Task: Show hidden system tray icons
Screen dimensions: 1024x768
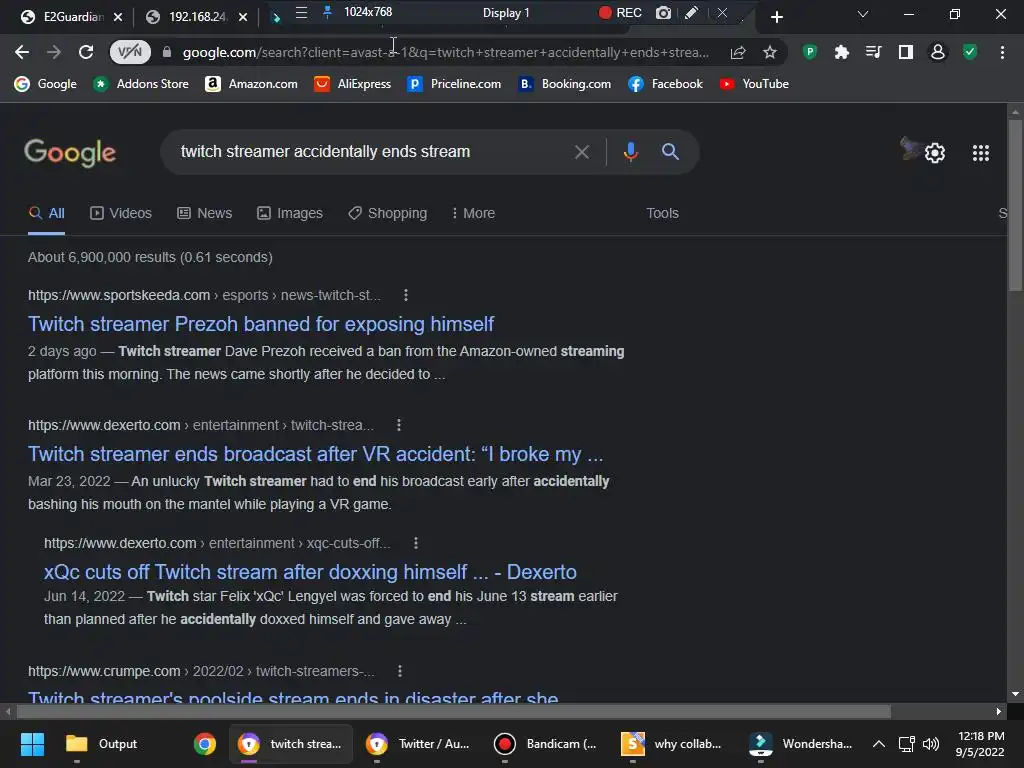Action: tap(879, 744)
